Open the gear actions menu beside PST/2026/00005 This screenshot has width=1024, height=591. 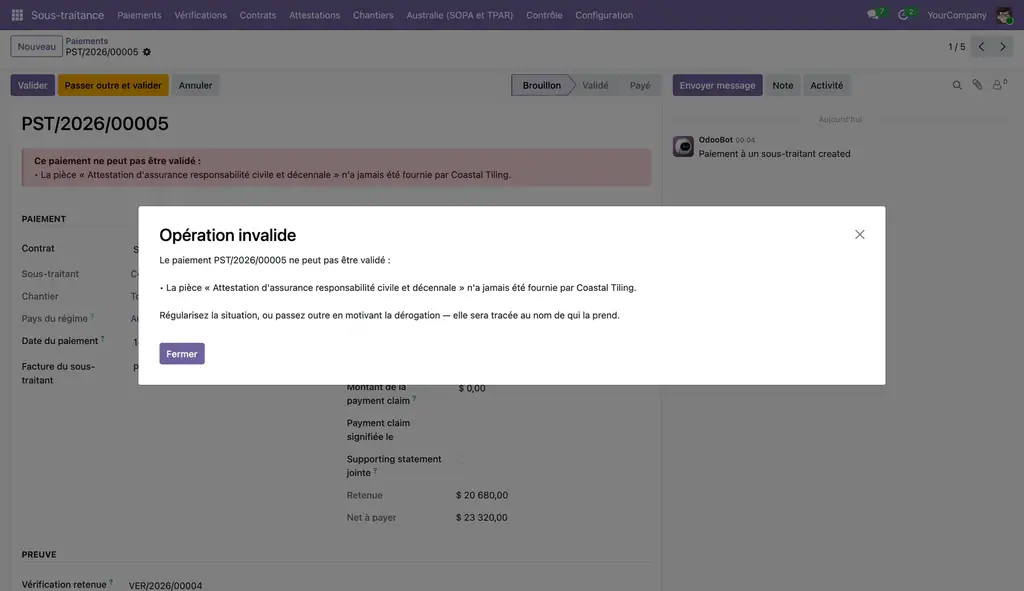[147, 52]
